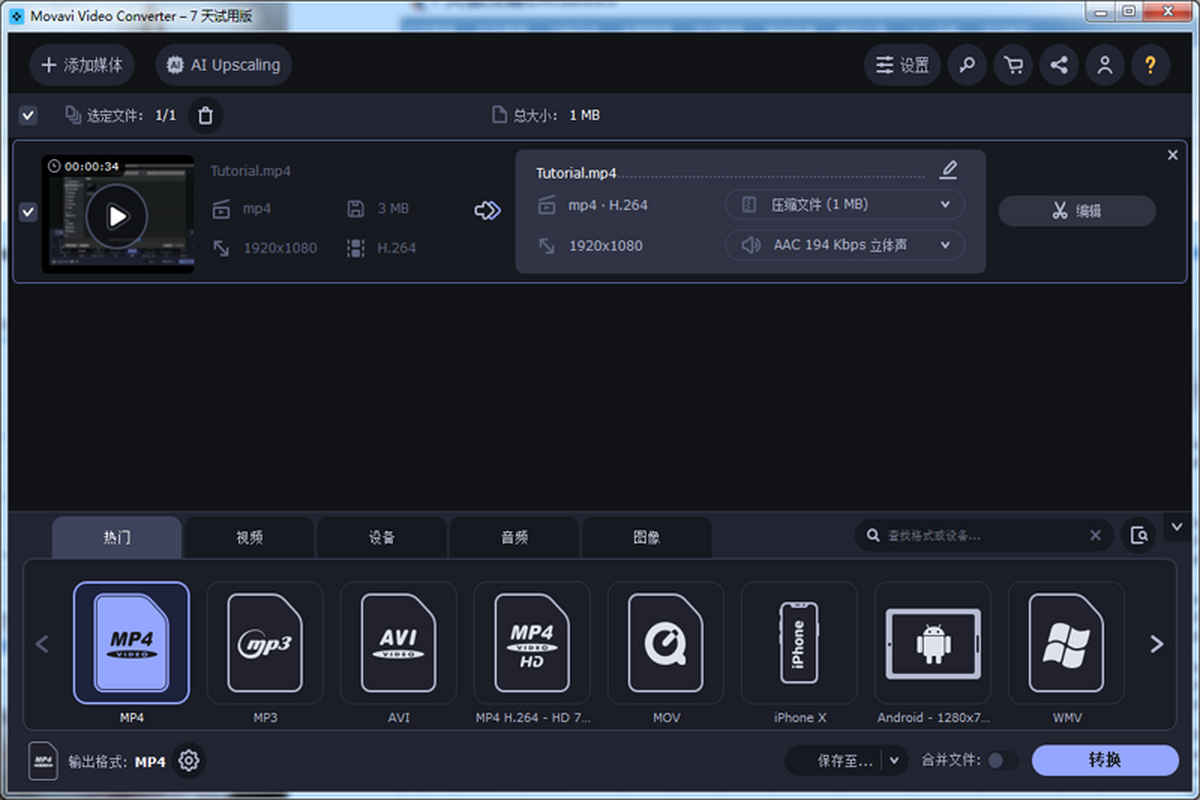
Task: Expand the 压缩文件 (1 MB) dropdown
Action: coord(844,205)
